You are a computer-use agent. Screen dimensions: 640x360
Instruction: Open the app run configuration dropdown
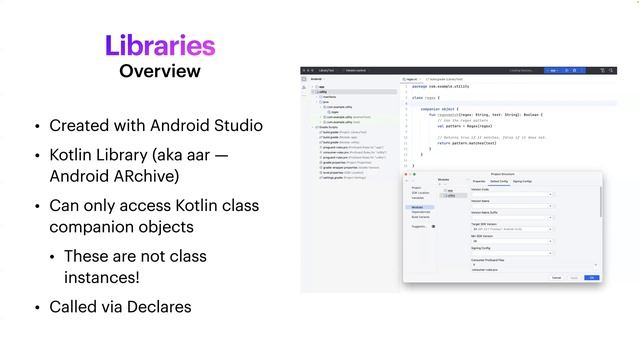pos(553,71)
